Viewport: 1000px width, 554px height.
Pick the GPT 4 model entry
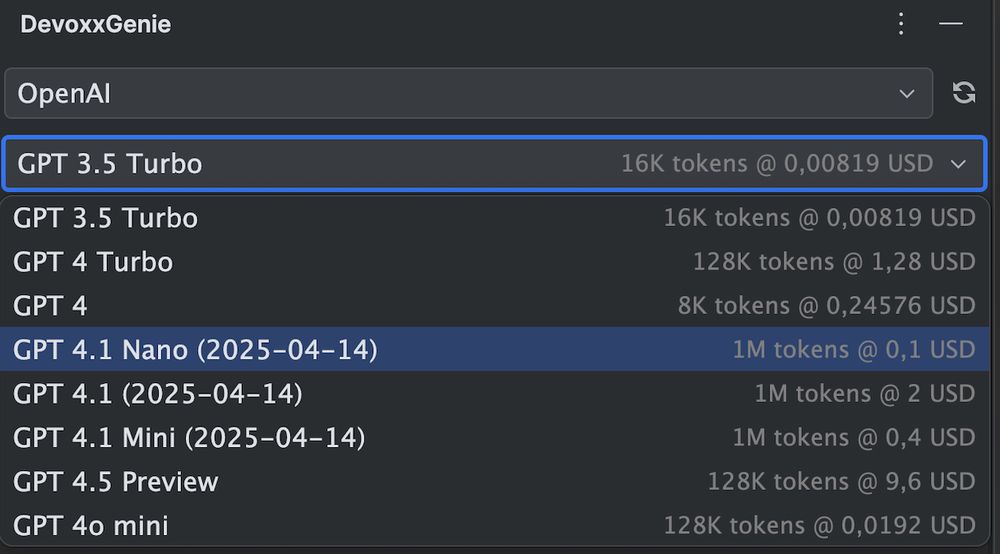coord(494,305)
